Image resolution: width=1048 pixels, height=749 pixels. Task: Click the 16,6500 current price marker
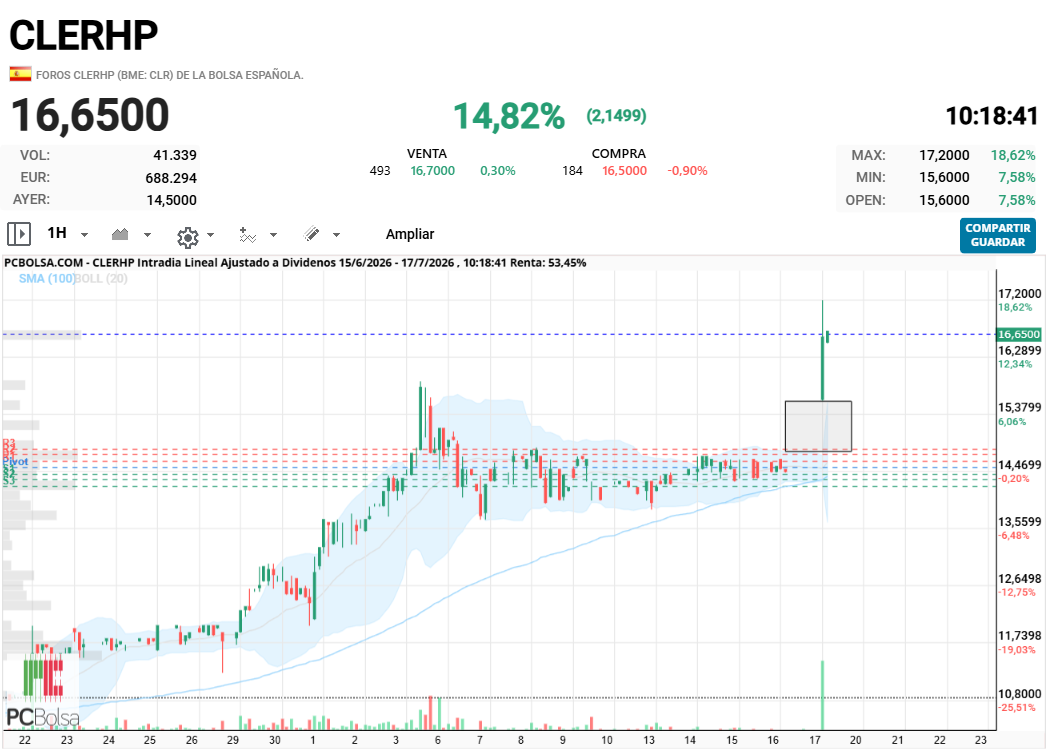click(x=1019, y=334)
